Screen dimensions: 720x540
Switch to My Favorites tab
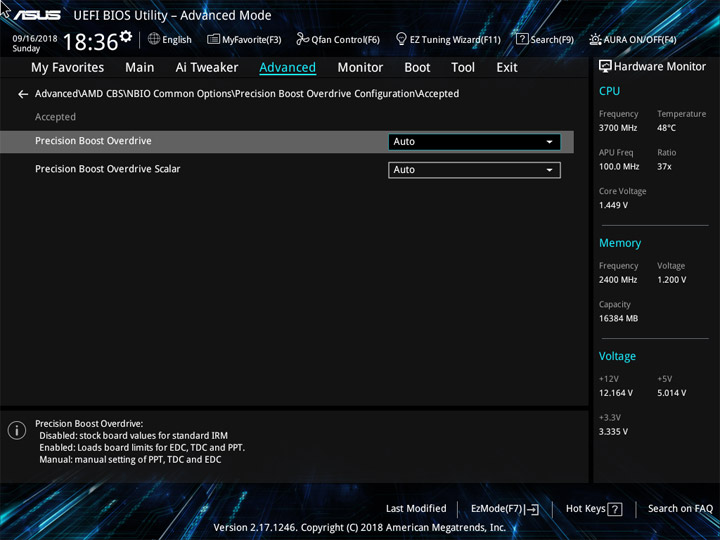pos(68,68)
